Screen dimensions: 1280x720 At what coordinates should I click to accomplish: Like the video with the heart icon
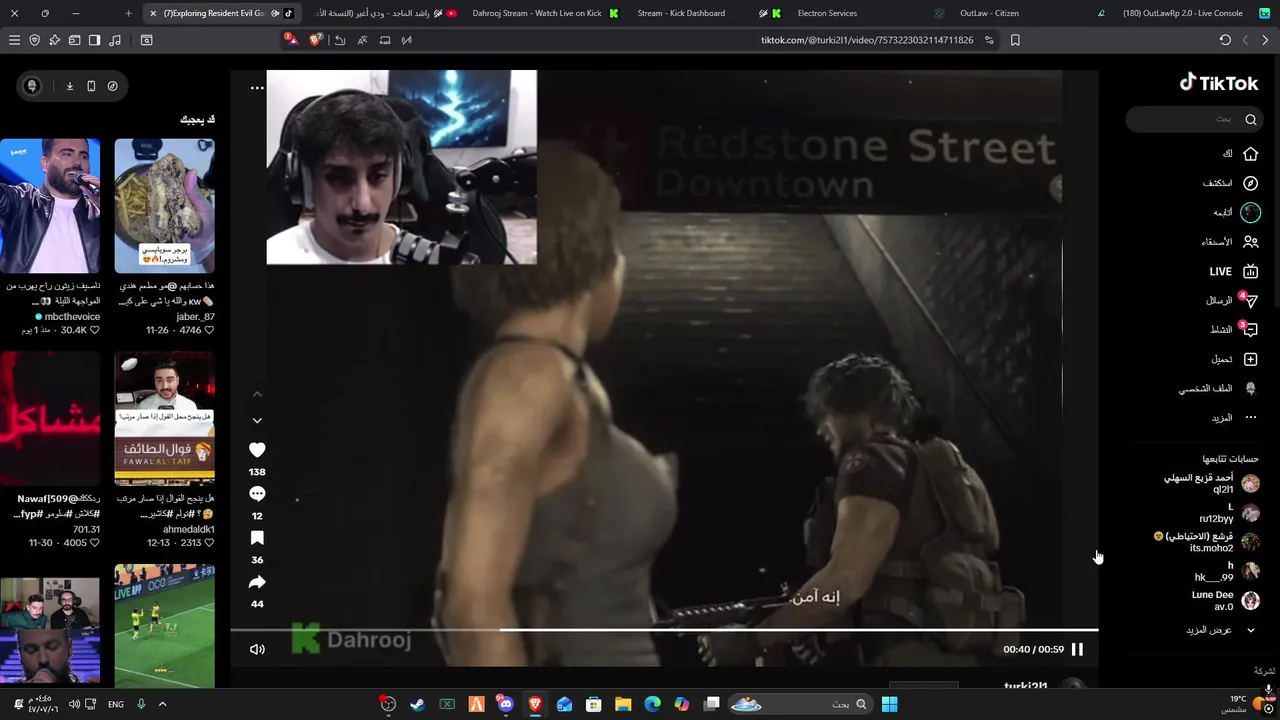[x=257, y=450]
